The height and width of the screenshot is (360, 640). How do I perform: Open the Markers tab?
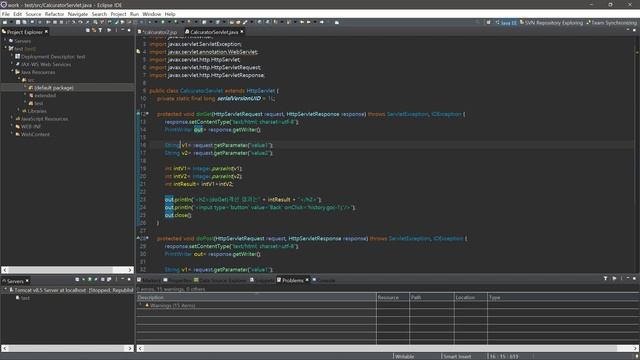[x=149, y=280]
